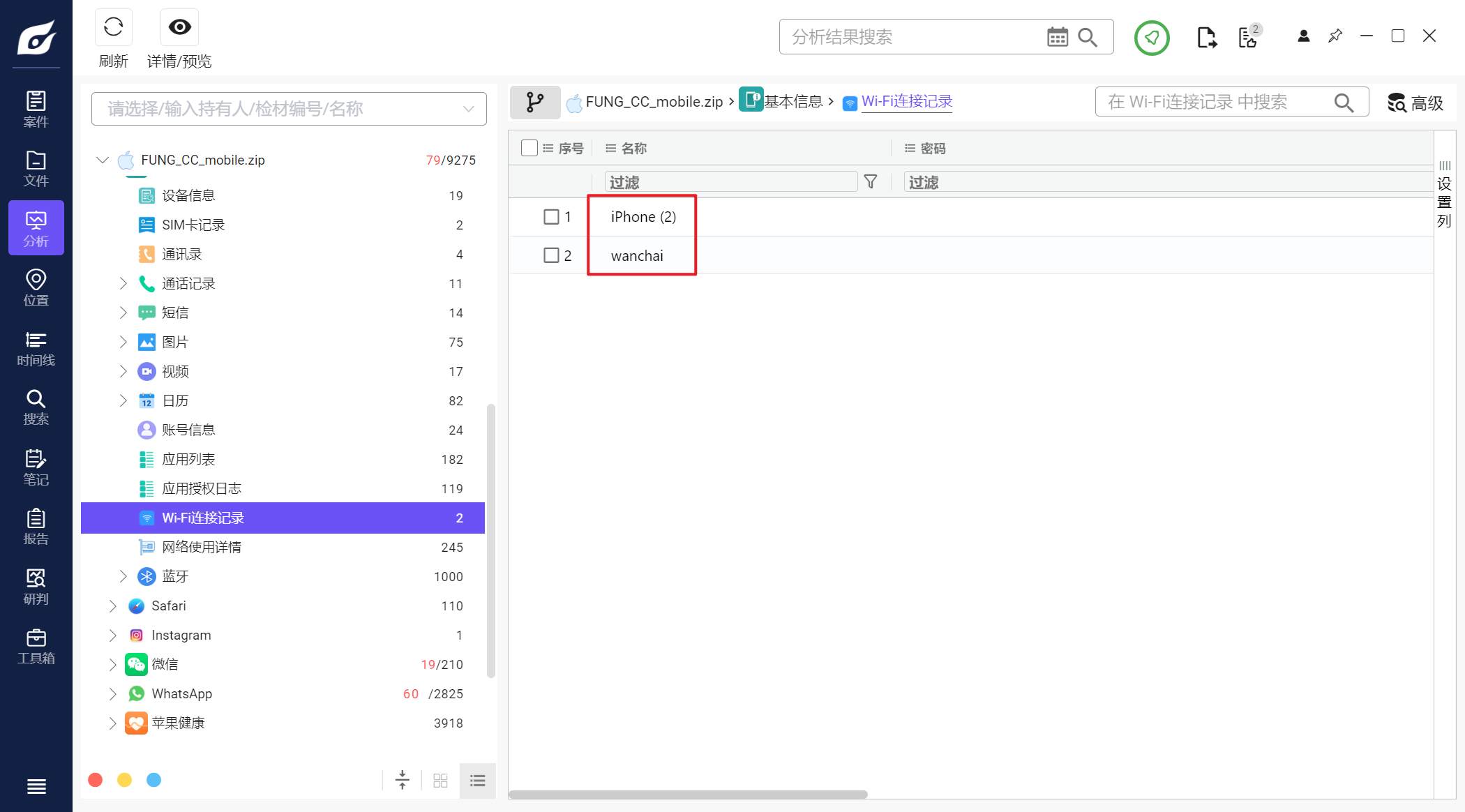1465x812 pixels.
Task: Check the box for row 1, iPhone (2)
Action: pos(551,217)
